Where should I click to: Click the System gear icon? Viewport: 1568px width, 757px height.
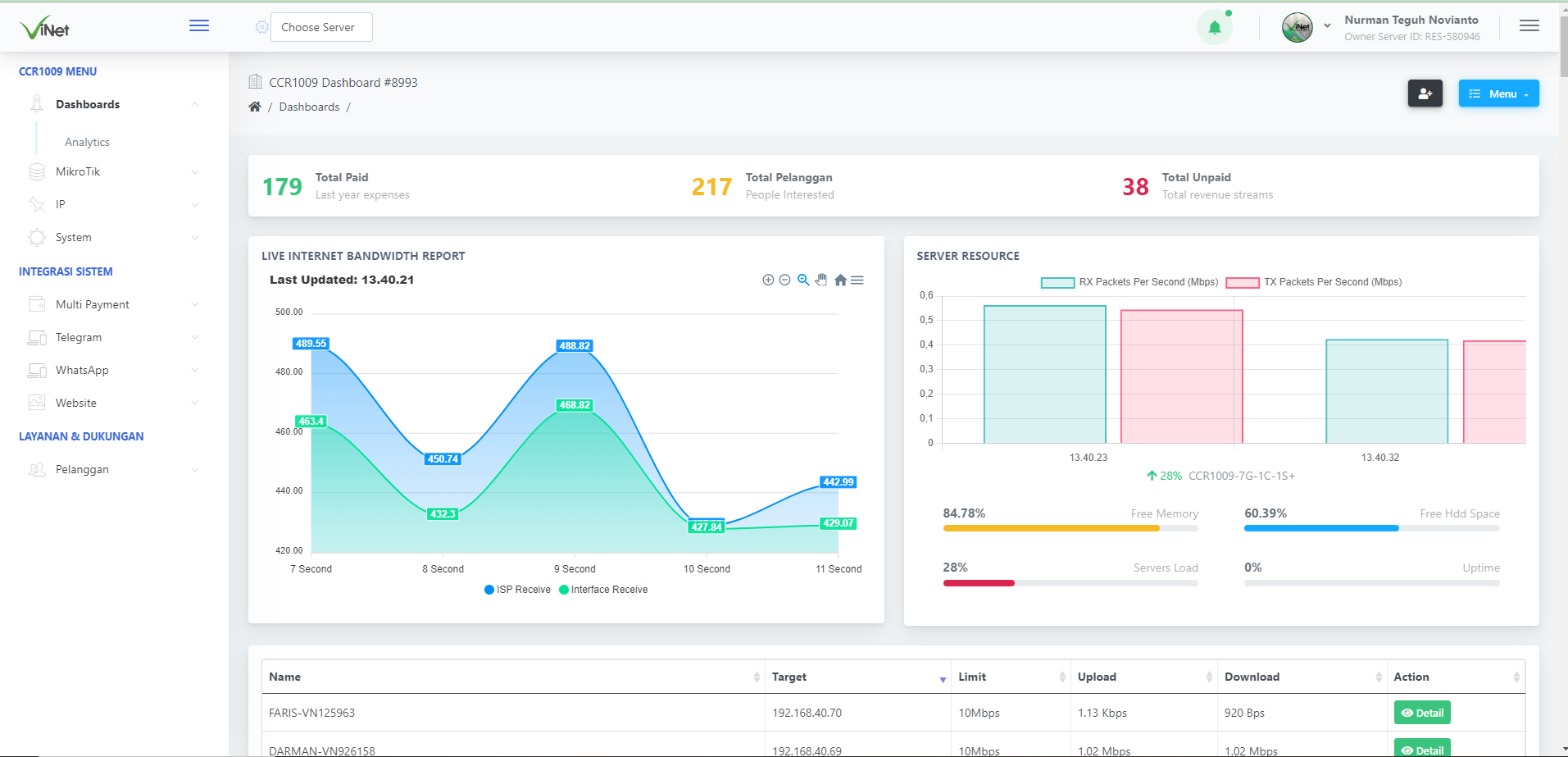[x=37, y=237]
